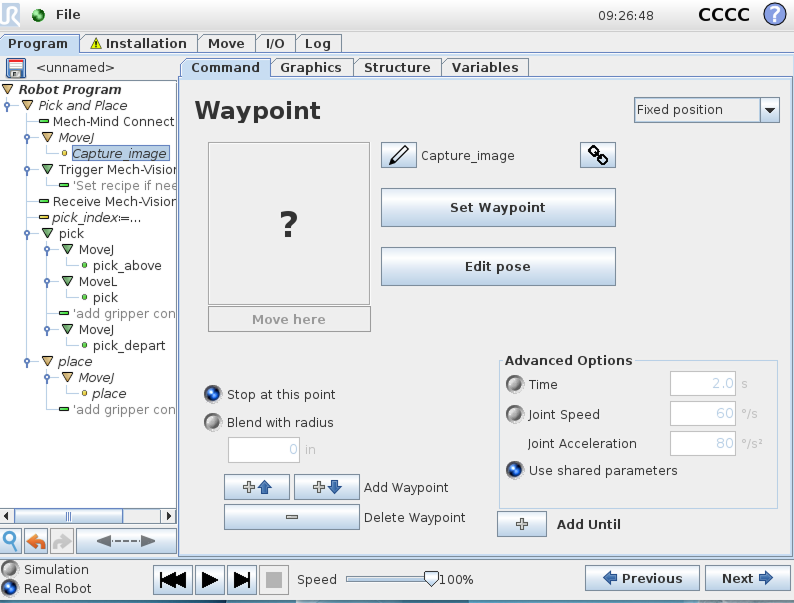Click the step forward button
794x603 pixels.
pyautogui.click(x=241, y=579)
